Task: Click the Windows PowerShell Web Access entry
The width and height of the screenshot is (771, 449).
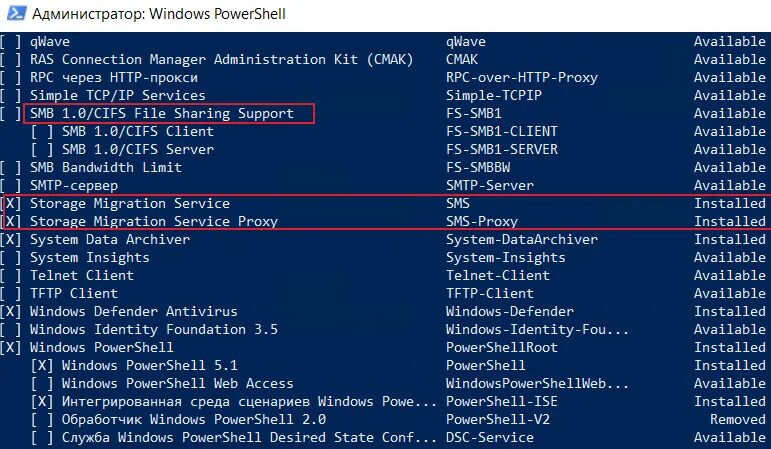Action: pyautogui.click(x=178, y=384)
